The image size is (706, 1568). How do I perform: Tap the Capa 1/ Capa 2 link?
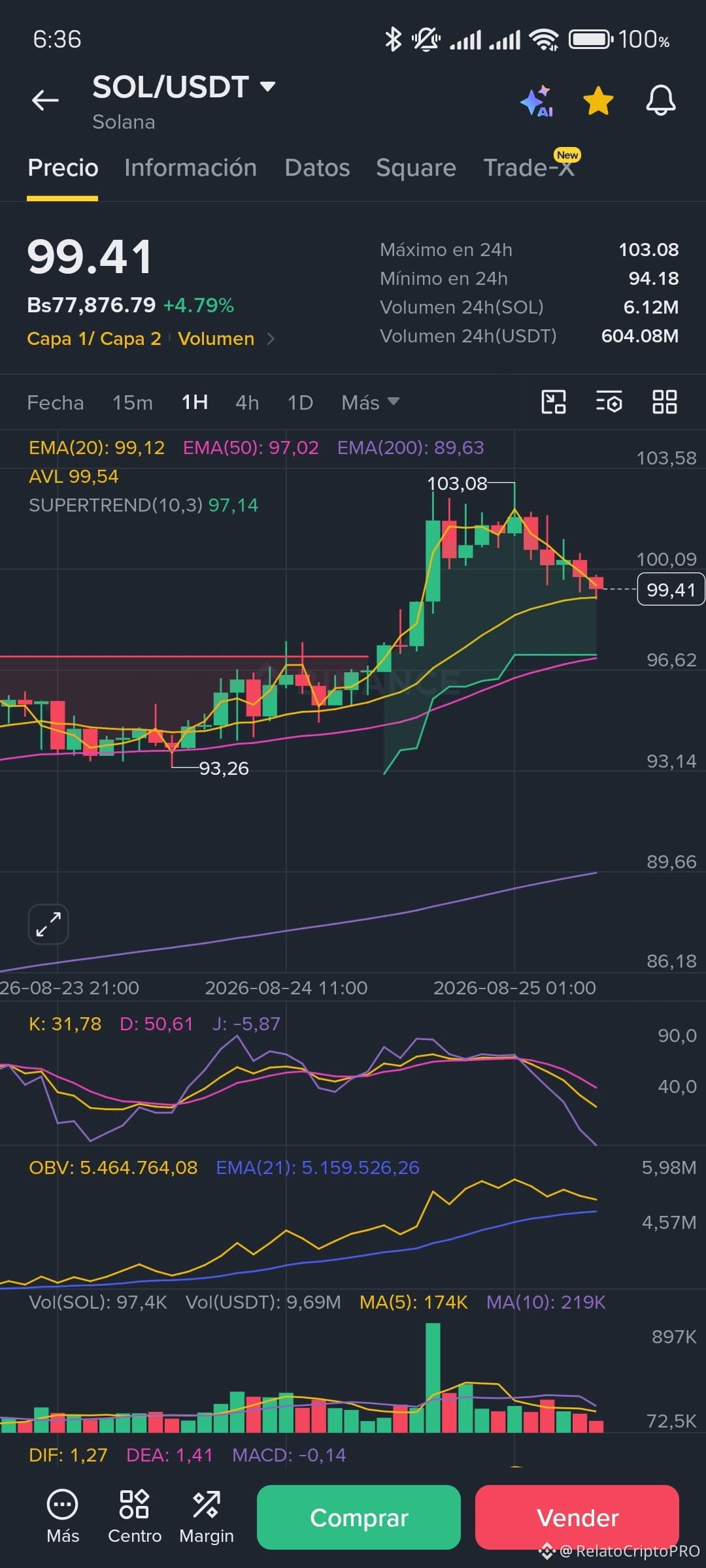94,338
